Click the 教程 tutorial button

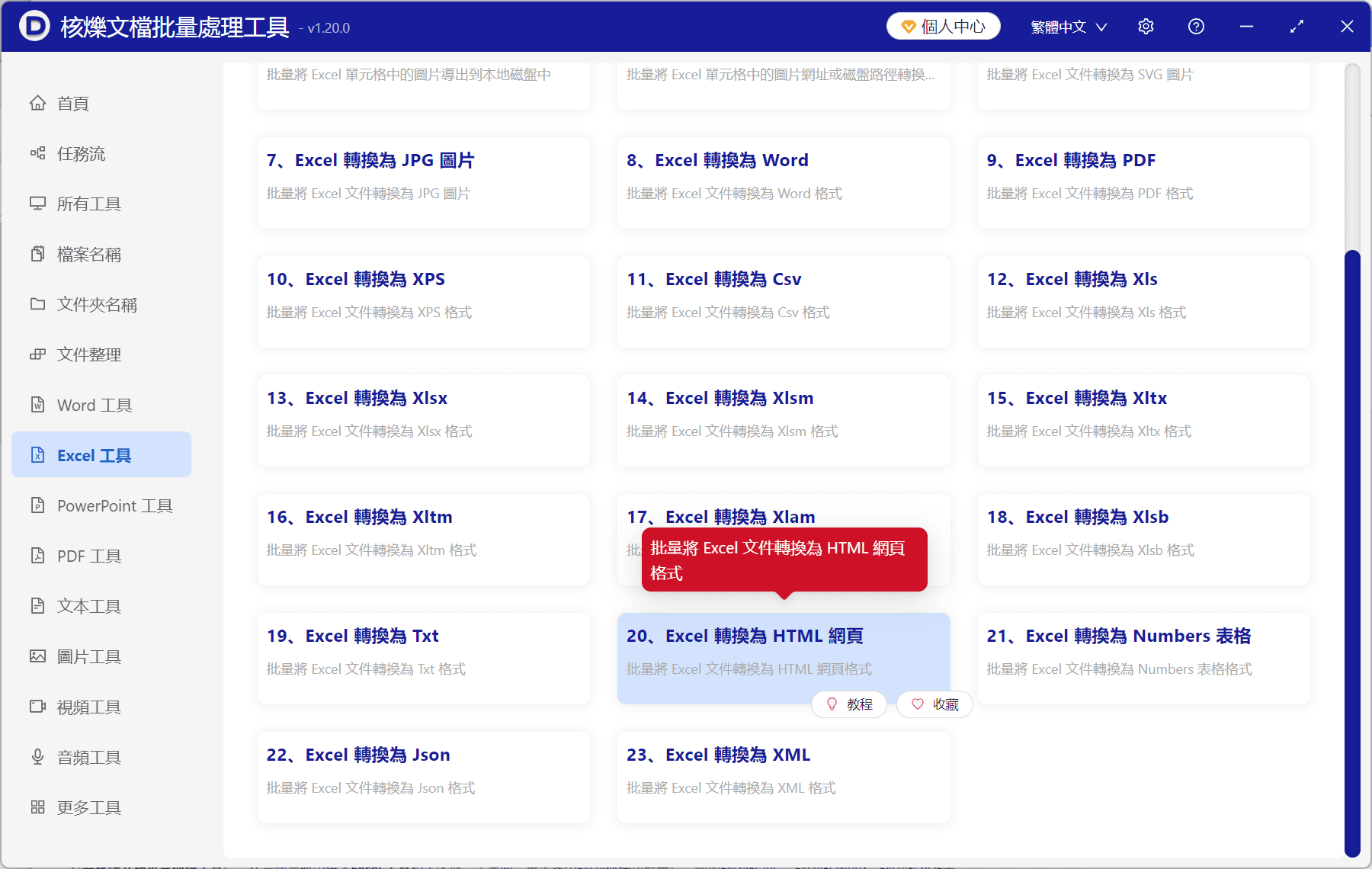point(848,704)
